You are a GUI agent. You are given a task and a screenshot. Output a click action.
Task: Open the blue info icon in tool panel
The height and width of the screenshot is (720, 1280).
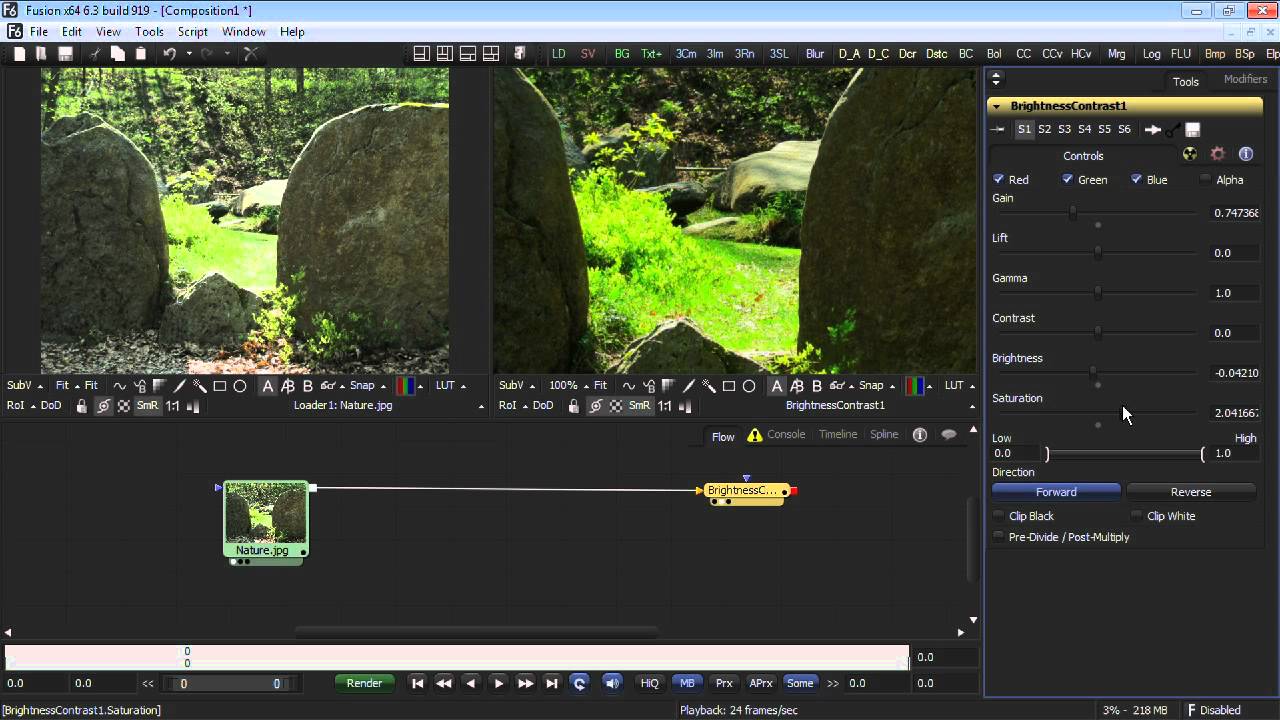coord(1246,154)
